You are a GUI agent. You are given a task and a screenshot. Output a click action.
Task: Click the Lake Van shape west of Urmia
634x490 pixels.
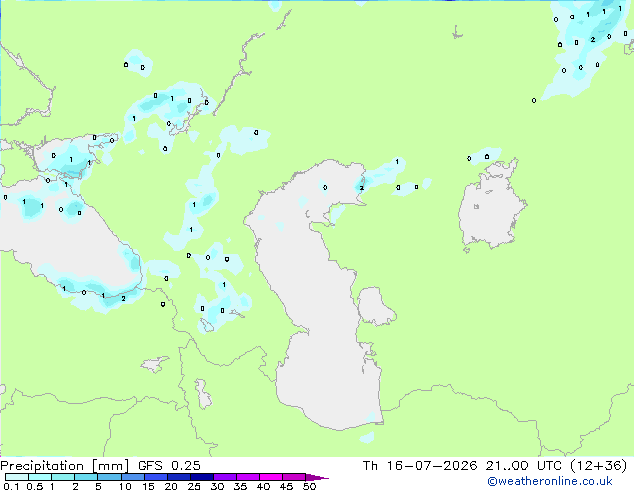coord(154,364)
